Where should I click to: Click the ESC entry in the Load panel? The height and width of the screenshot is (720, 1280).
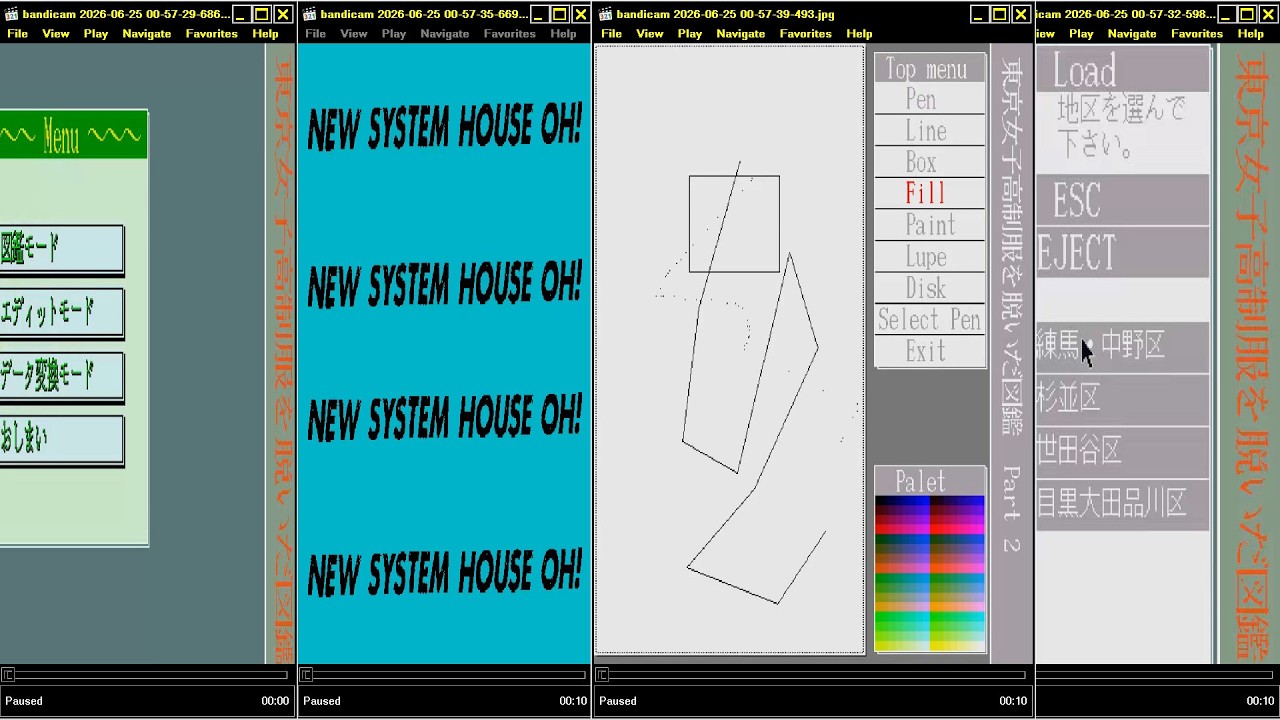(x=1122, y=200)
